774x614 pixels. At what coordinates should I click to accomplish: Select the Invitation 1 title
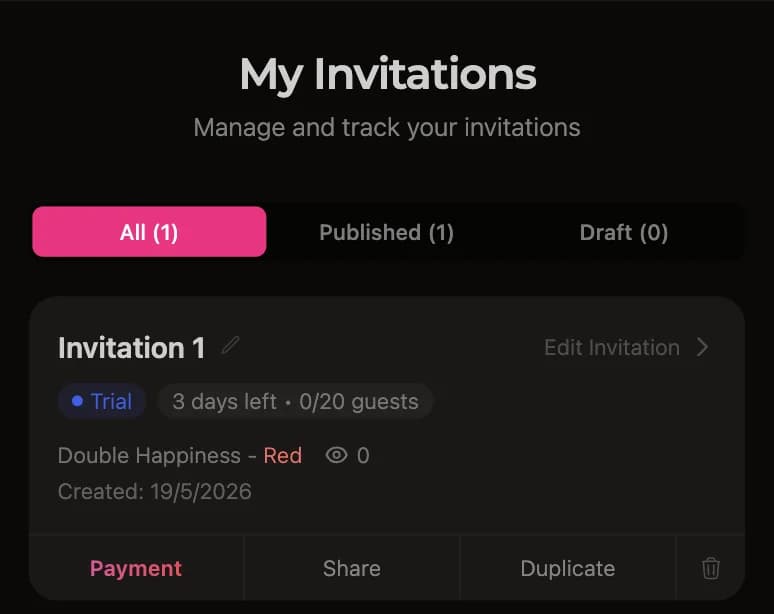click(131, 348)
